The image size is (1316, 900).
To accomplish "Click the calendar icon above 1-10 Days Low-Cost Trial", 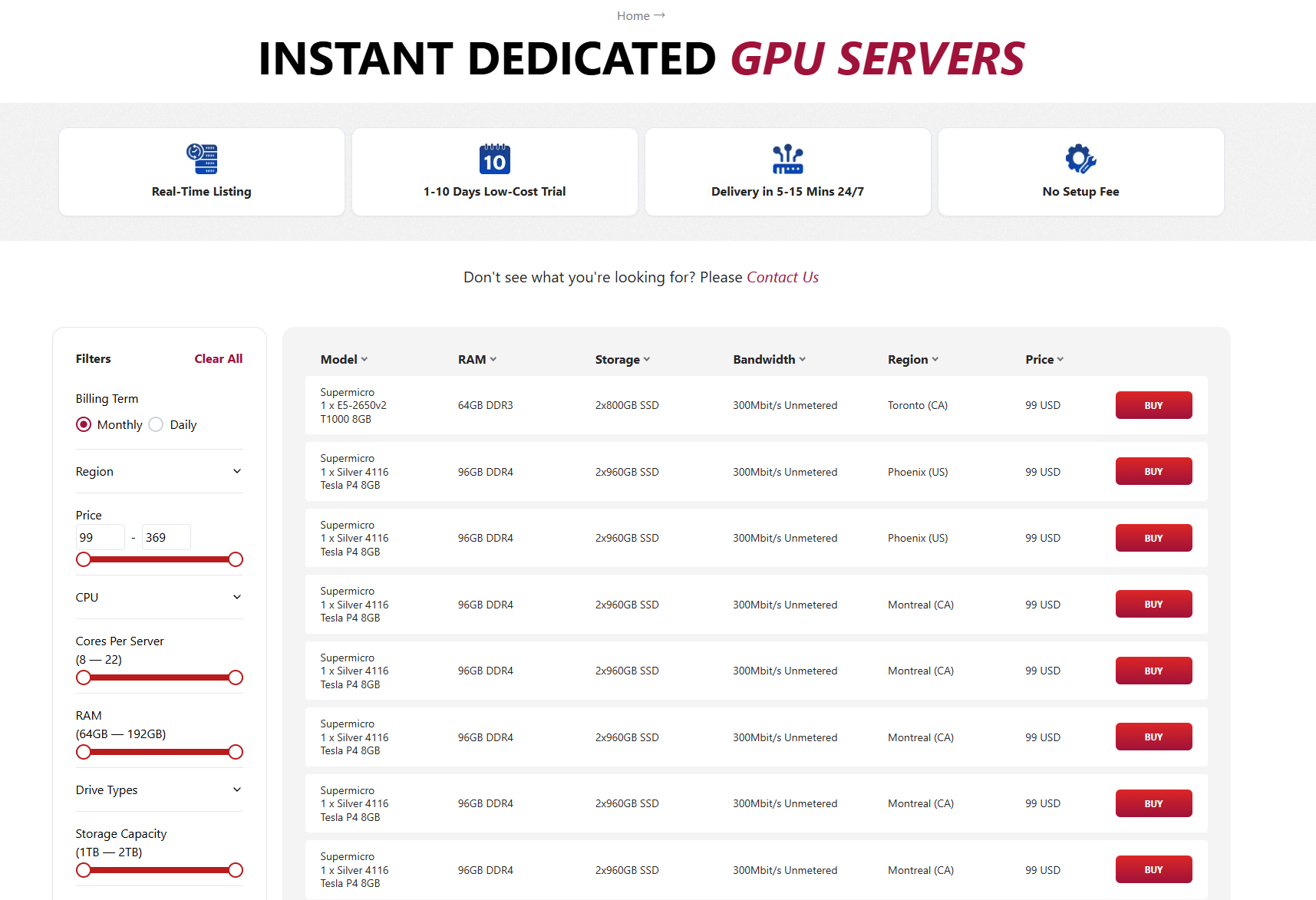I will (x=494, y=159).
